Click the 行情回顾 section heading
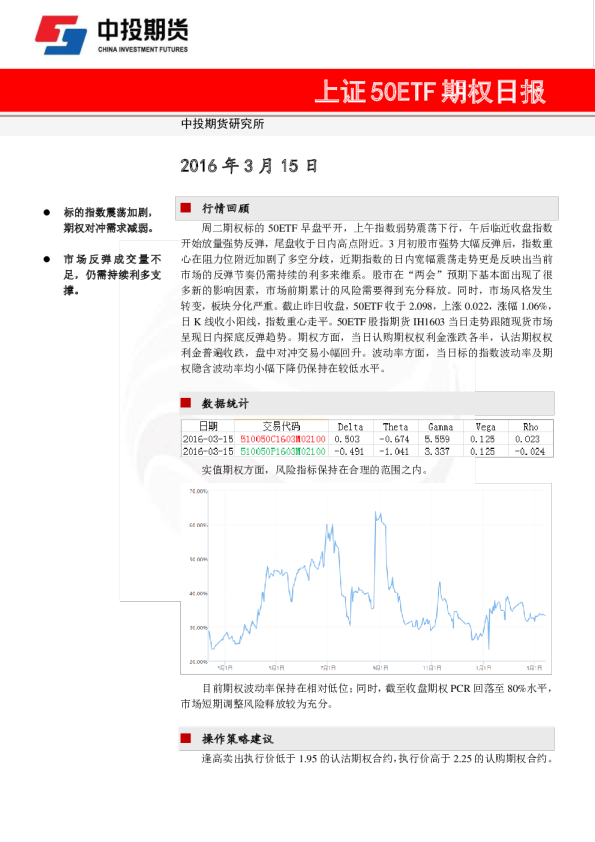595x842 pixels. point(226,208)
